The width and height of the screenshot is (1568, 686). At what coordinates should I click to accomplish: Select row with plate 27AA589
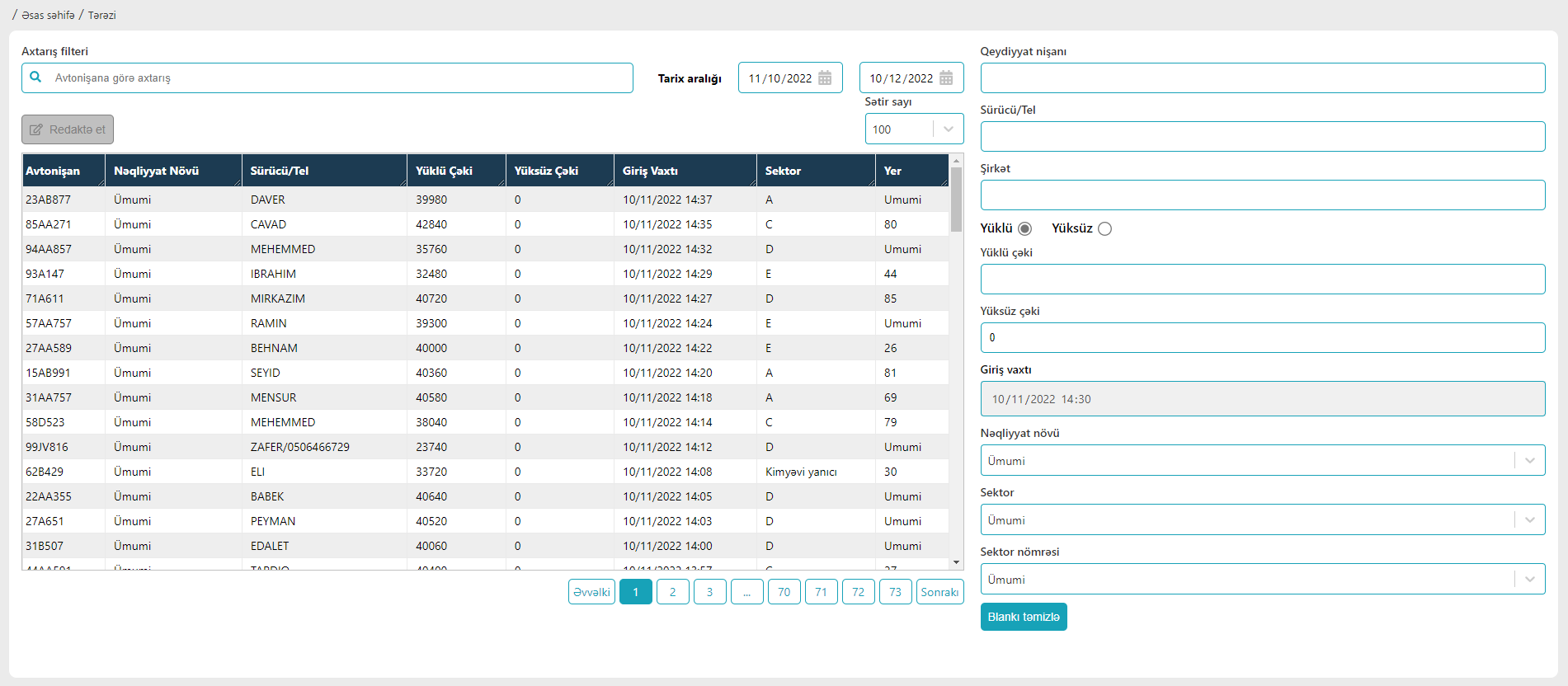485,348
